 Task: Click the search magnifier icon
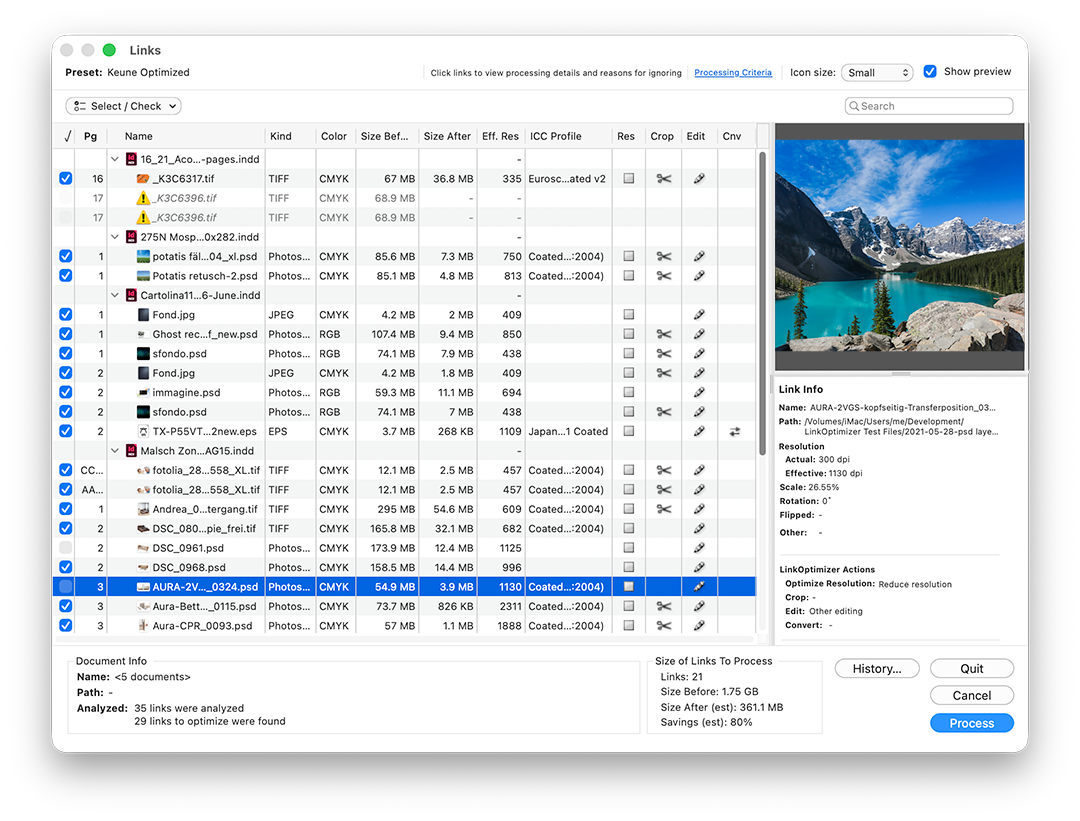(x=854, y=106)
